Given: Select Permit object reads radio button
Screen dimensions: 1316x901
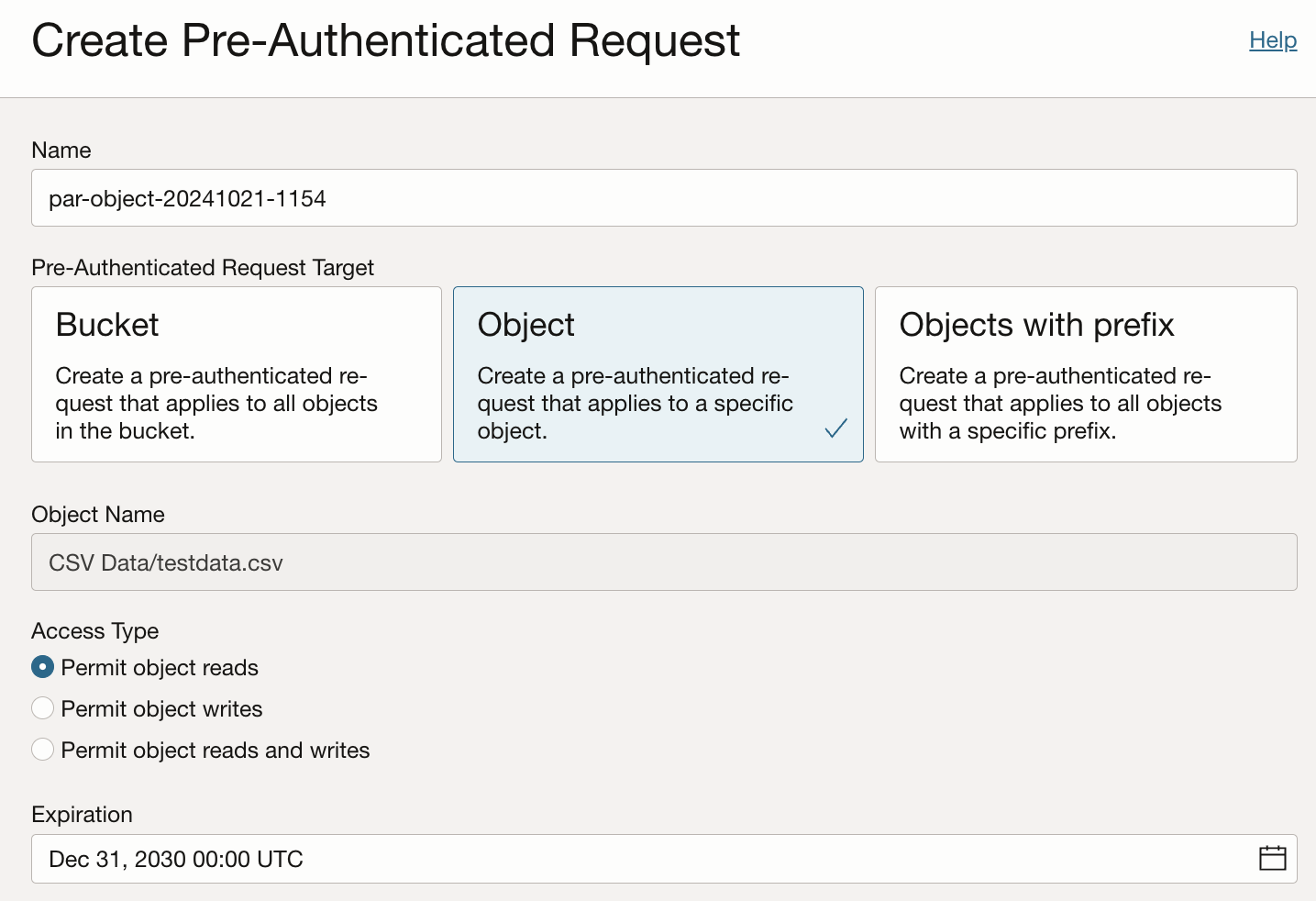Looking at the screenshot, I should coord(43,667).
